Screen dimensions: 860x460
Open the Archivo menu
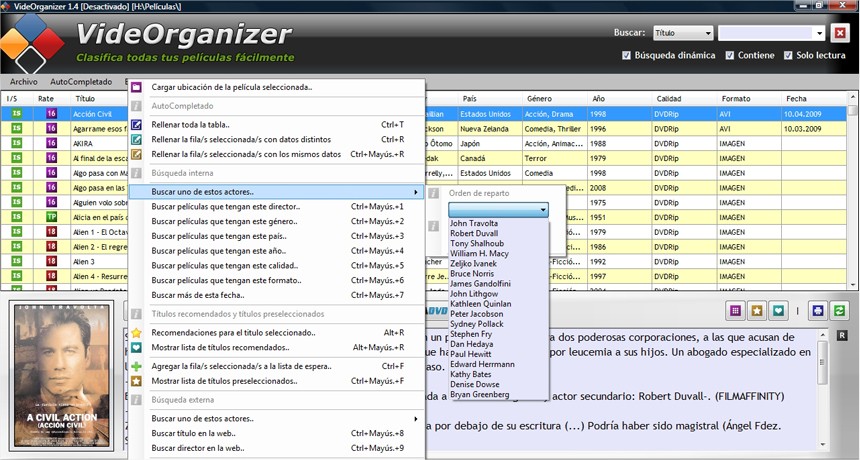24,82
